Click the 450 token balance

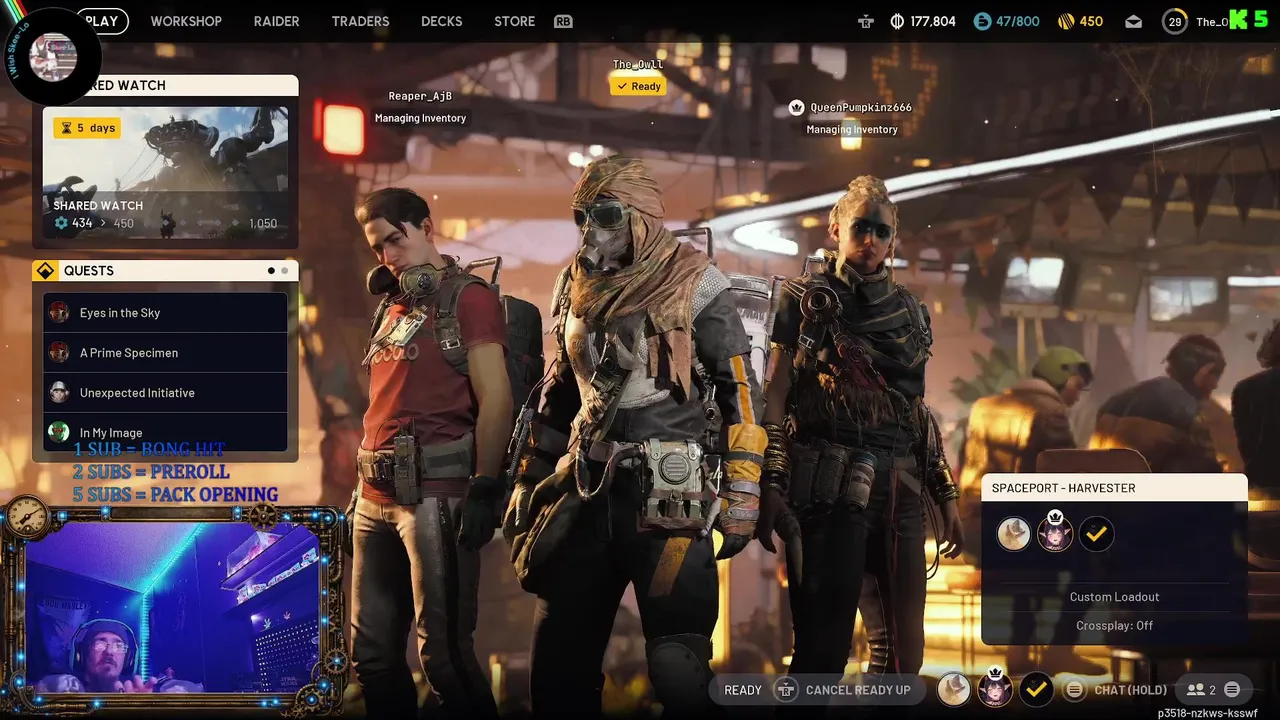[1091, 21]
